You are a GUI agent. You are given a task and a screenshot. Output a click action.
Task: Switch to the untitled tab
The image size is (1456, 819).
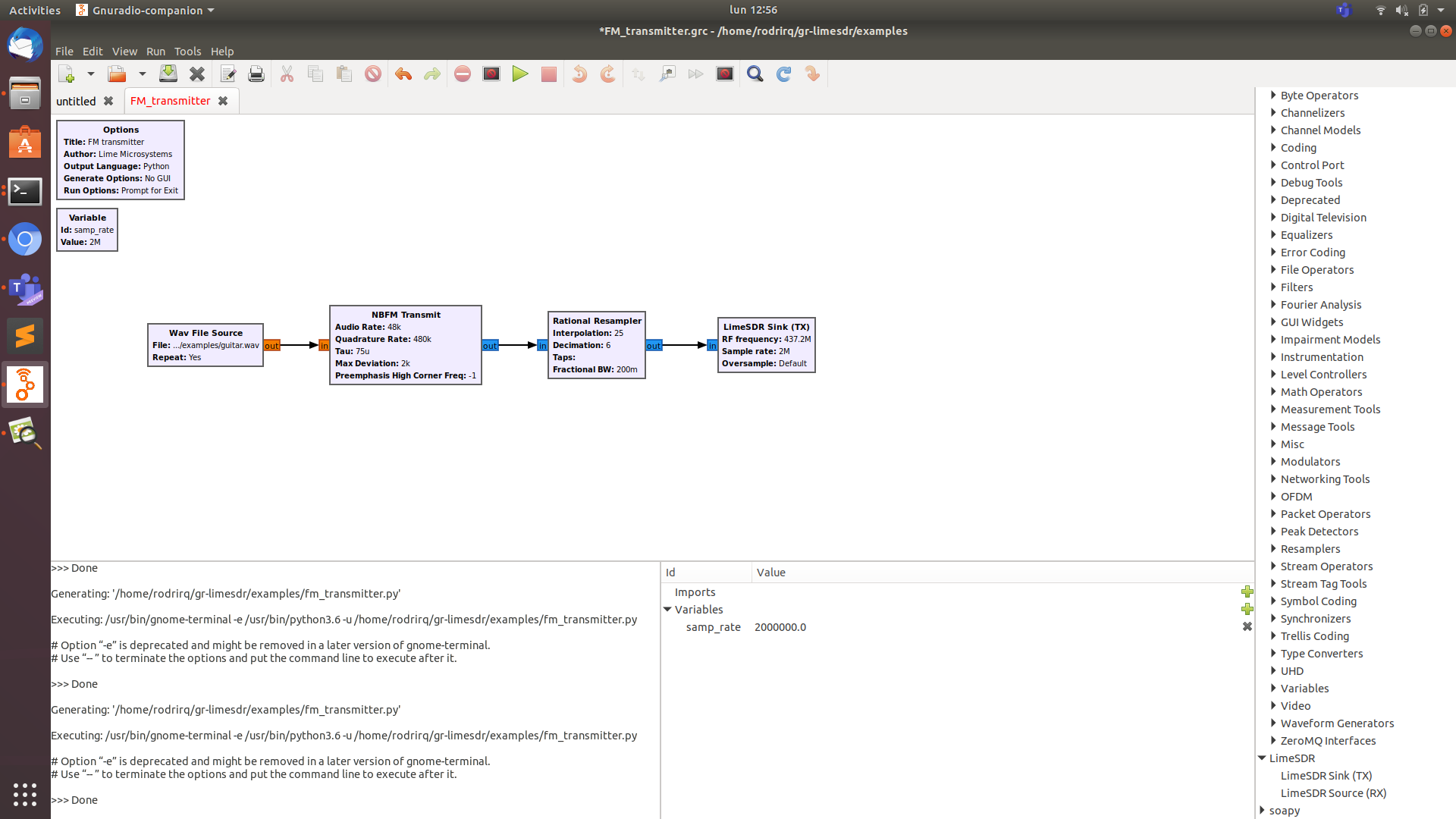(x=76, y=101)
